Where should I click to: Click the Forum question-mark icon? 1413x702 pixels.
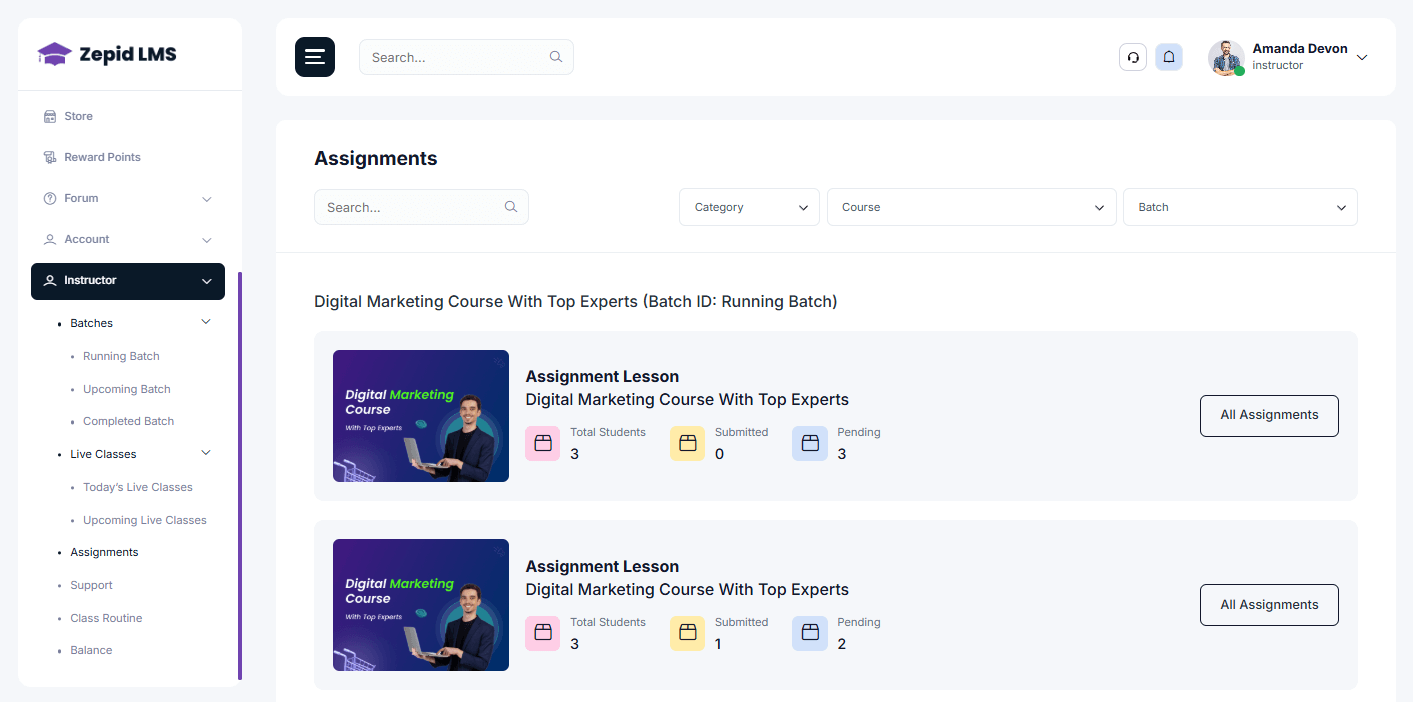tap(50, 198)
